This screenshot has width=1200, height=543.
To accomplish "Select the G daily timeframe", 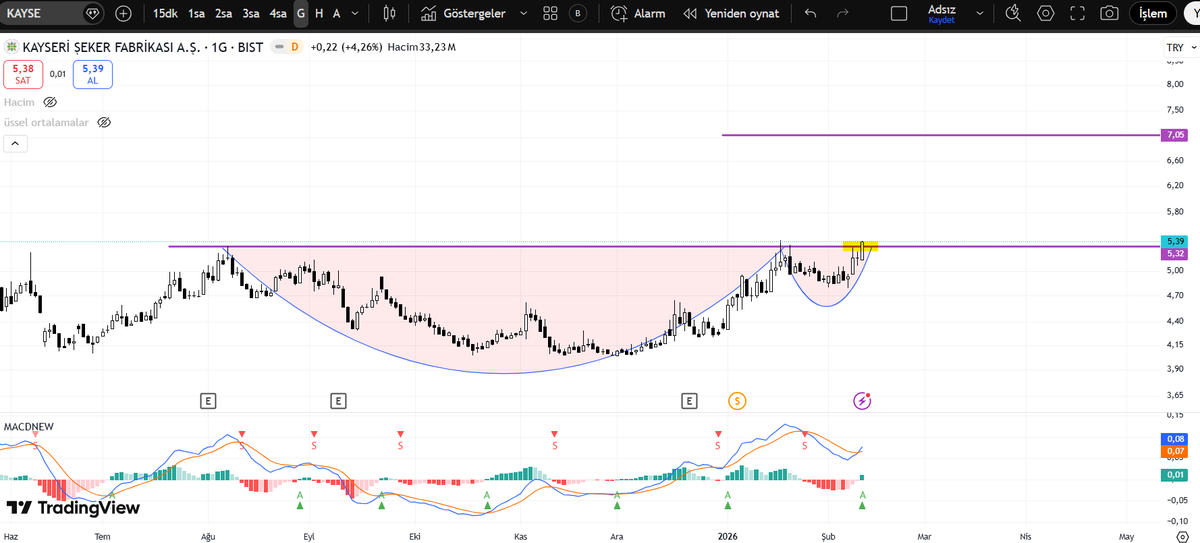I will pos(301,14).
